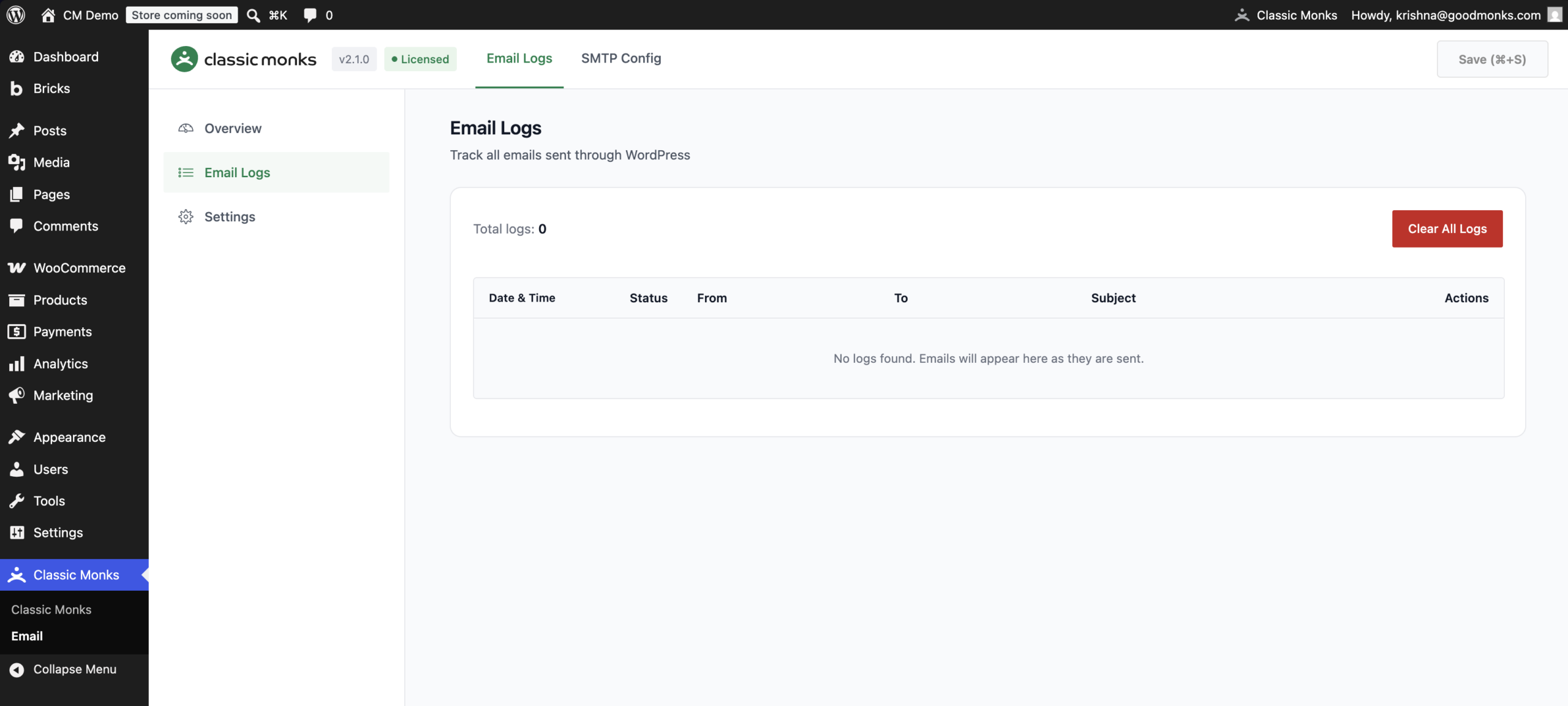Screen dimensions: 1568x706
Task: Click the Media icon in sidebar
Action: click(x=17, y=162)
